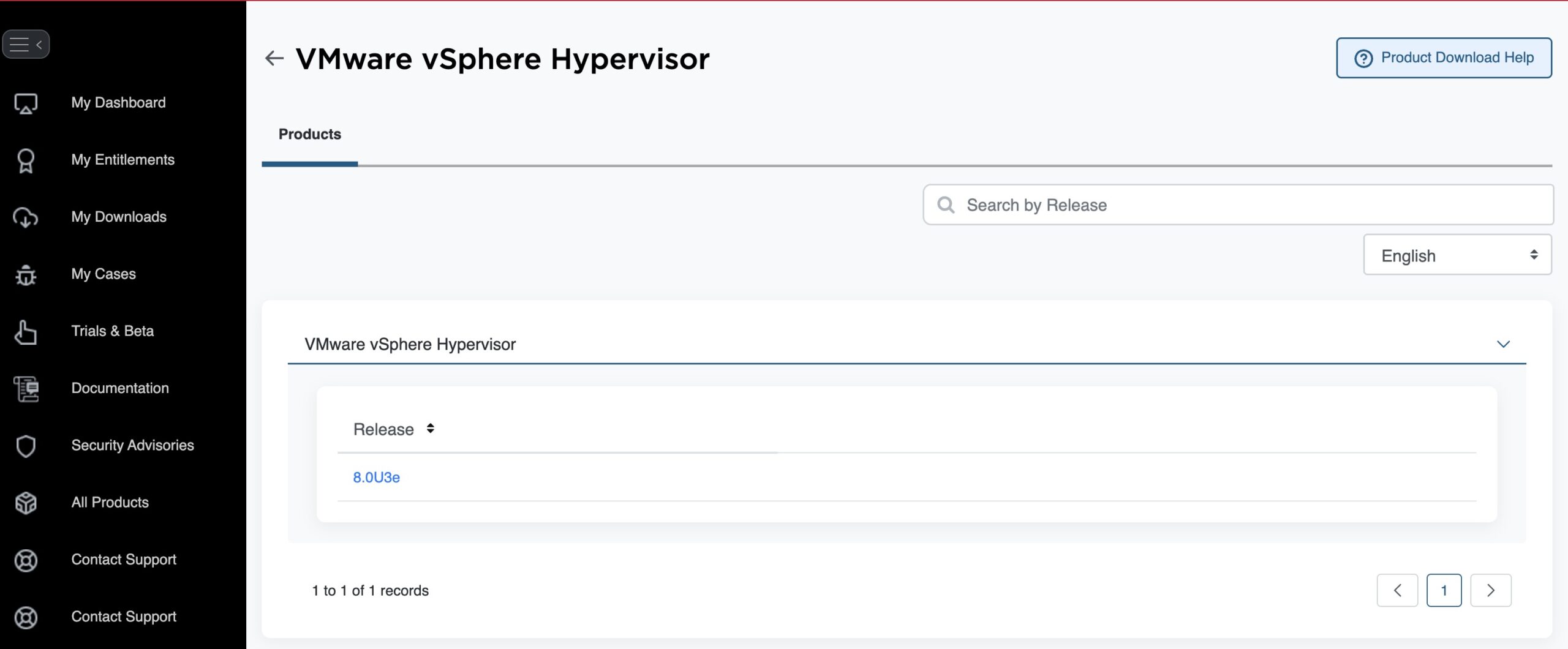Collapse the sidebar with the hamburger toggle
This screenshot has width=1568, height=649.
coord(26,44)
